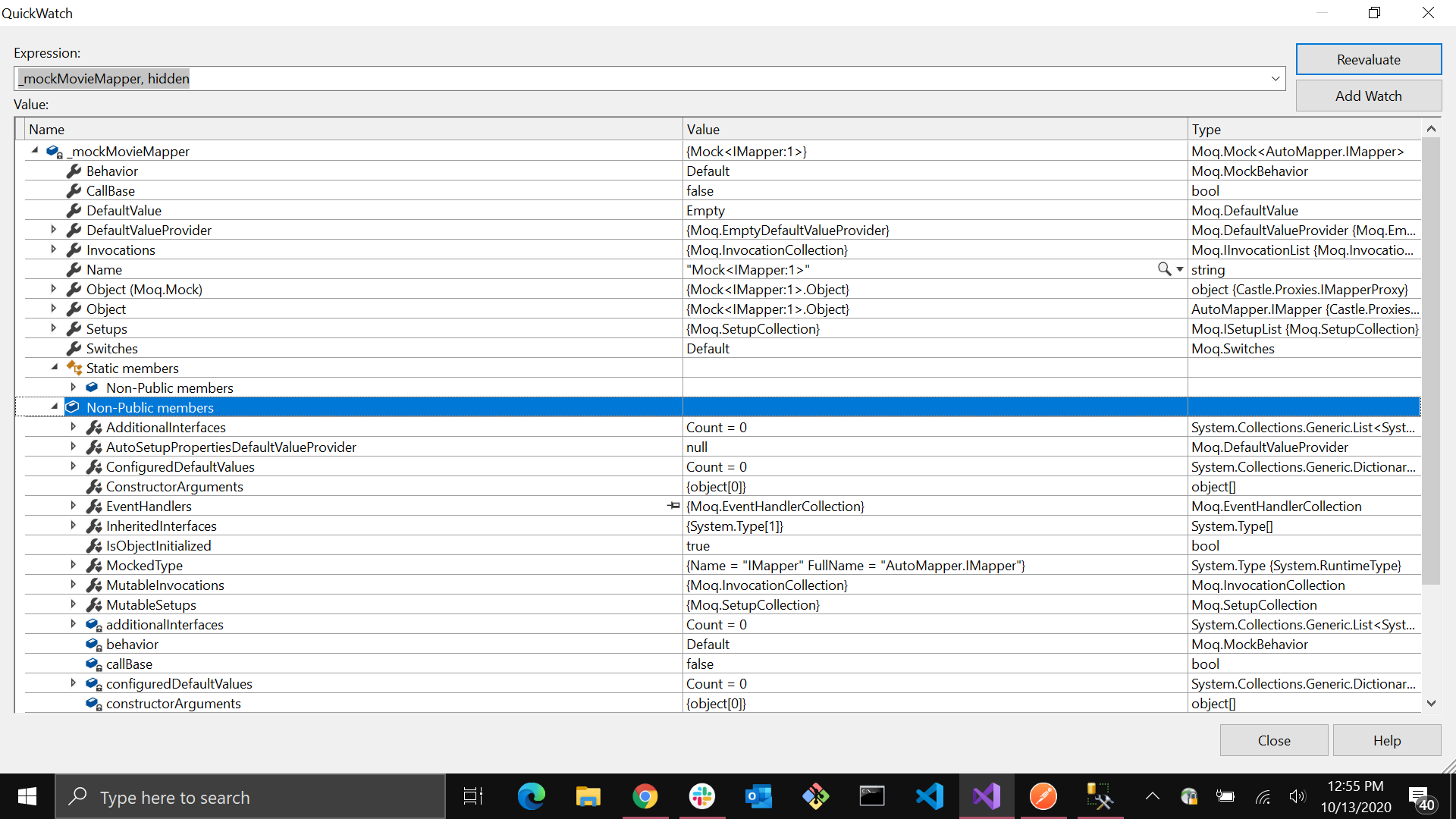Expand the EventHandlers node
Image resolution: width=1456 pixels, height=819 pixels.
click(x=73, y=505)
